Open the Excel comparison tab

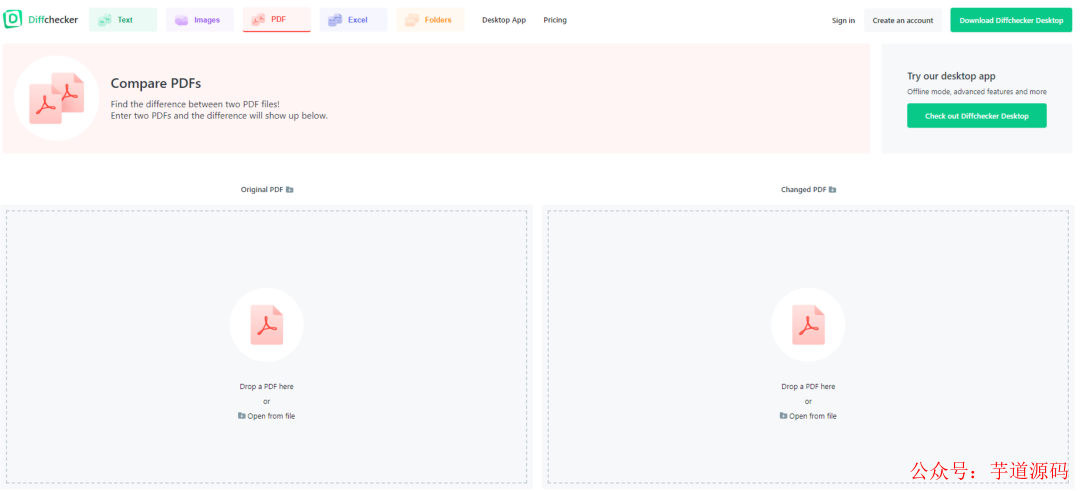click(x=353, y=20)
